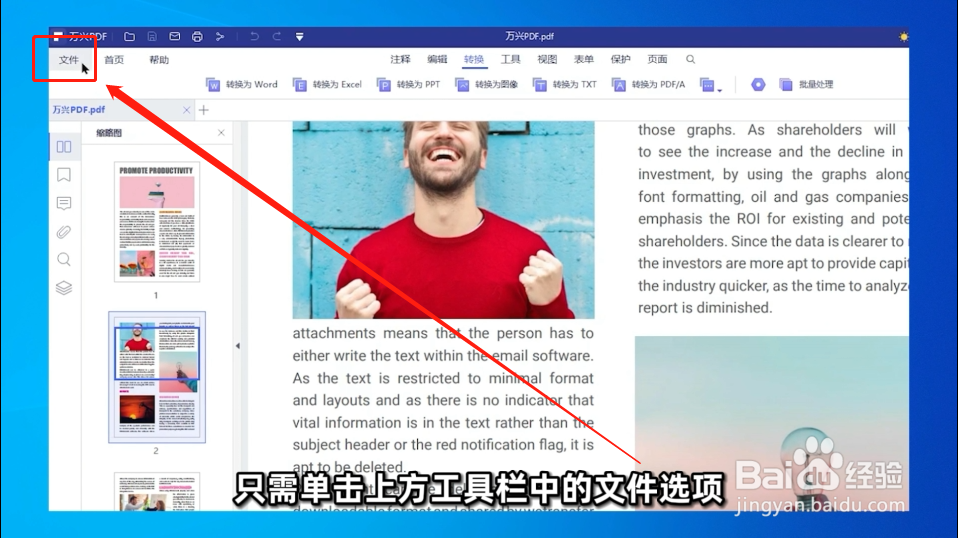
Task: Open the thumbnails panel sidebar icon
Action: tap(64, 147)
